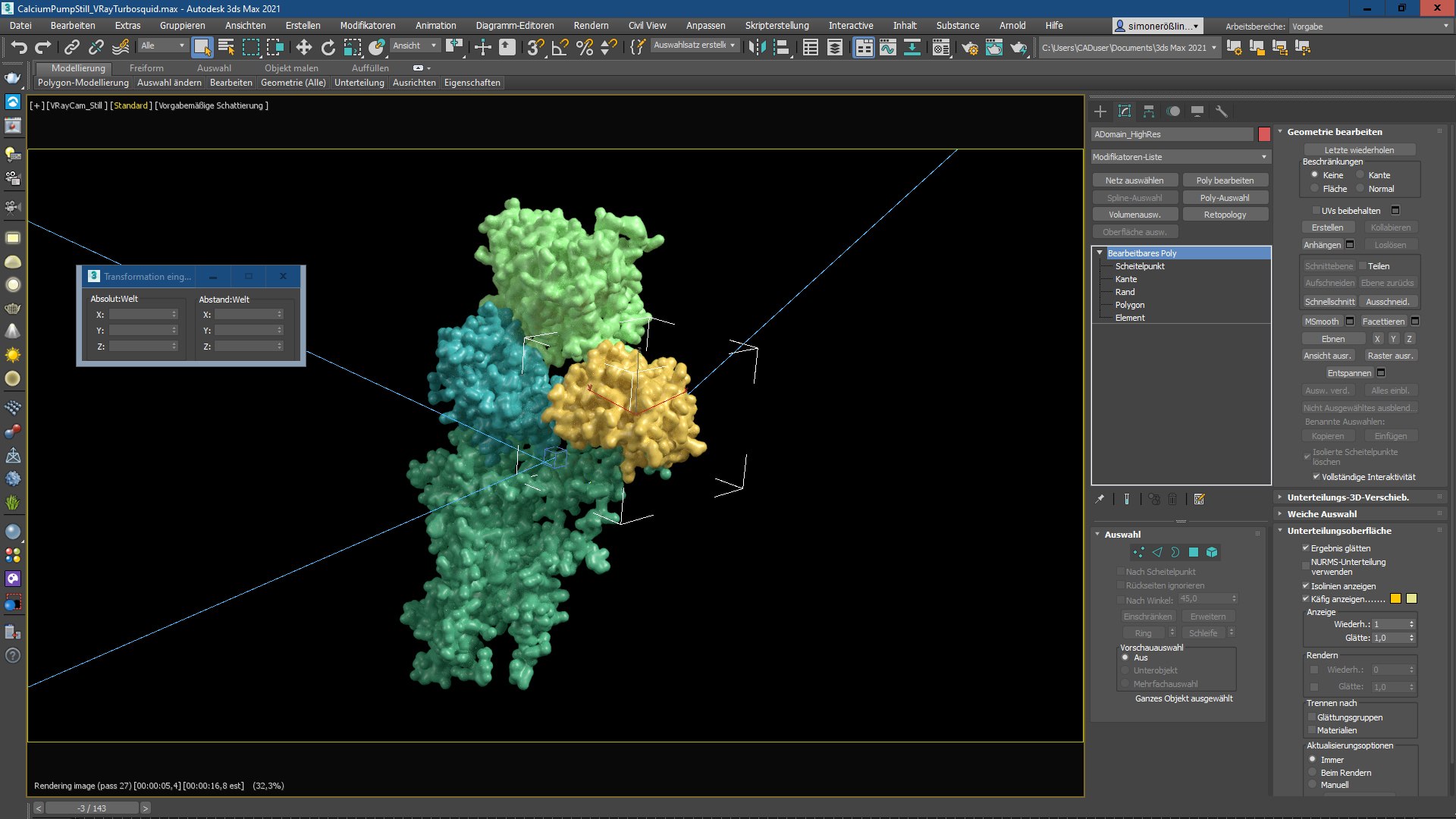Viewport: 1456px width, 819px height.
Task: Select the Rotate transform tool
Action: (328, 48)
